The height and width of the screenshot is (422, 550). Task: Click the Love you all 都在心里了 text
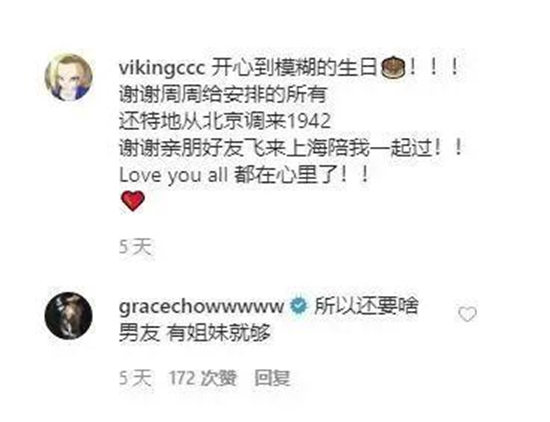[244, 174]
